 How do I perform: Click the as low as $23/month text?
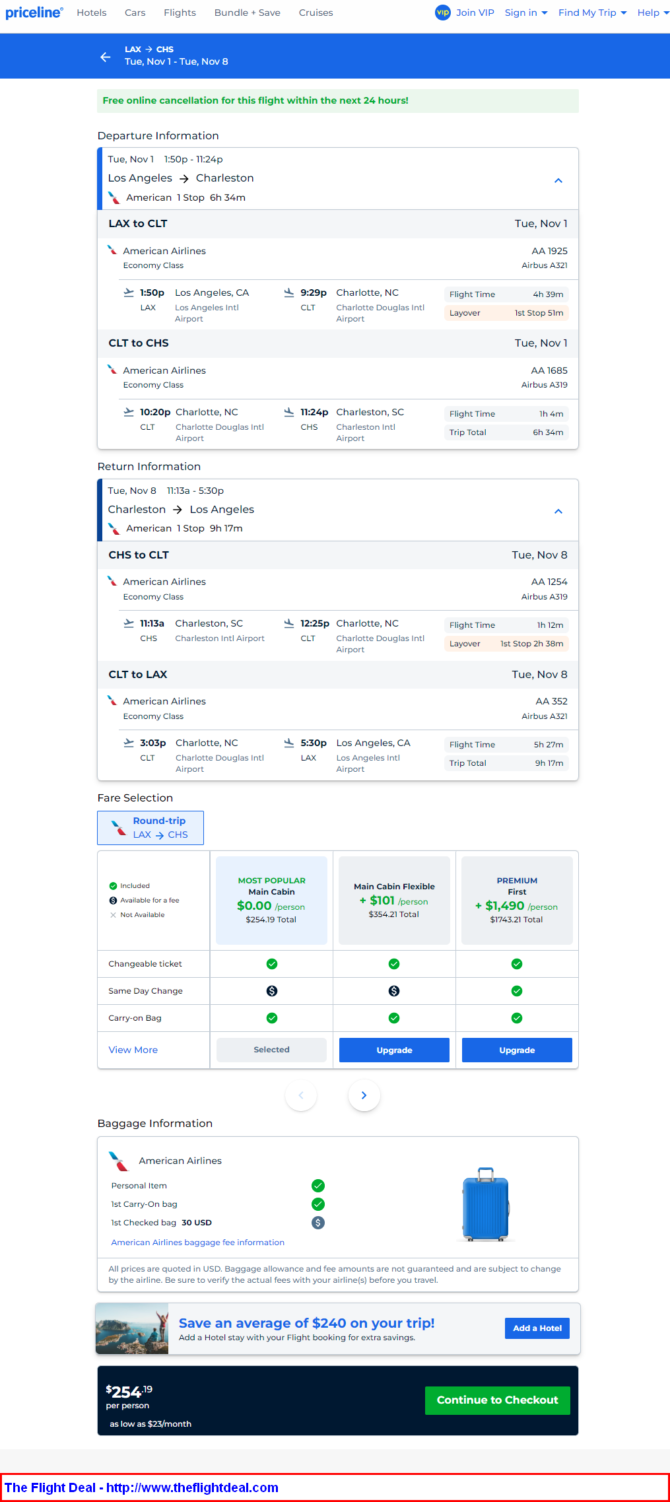click(150, 1424)
